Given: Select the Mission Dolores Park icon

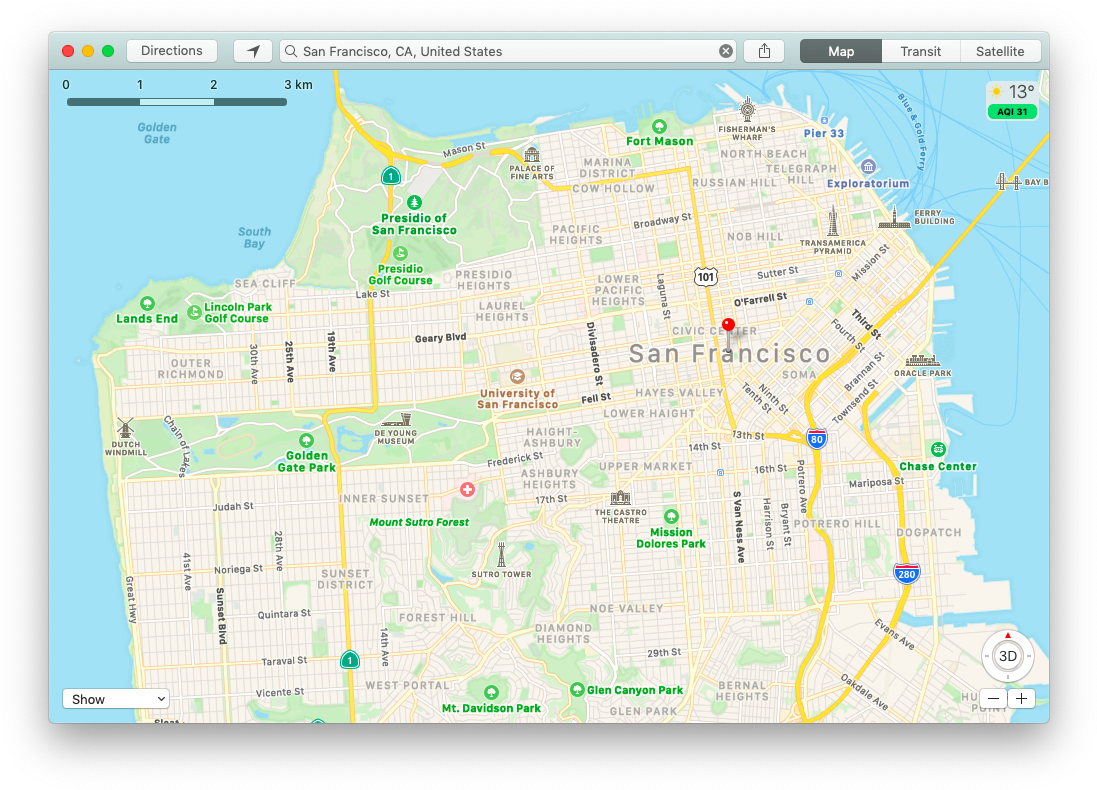Looking at the screenshot, I should pos(671,516).
